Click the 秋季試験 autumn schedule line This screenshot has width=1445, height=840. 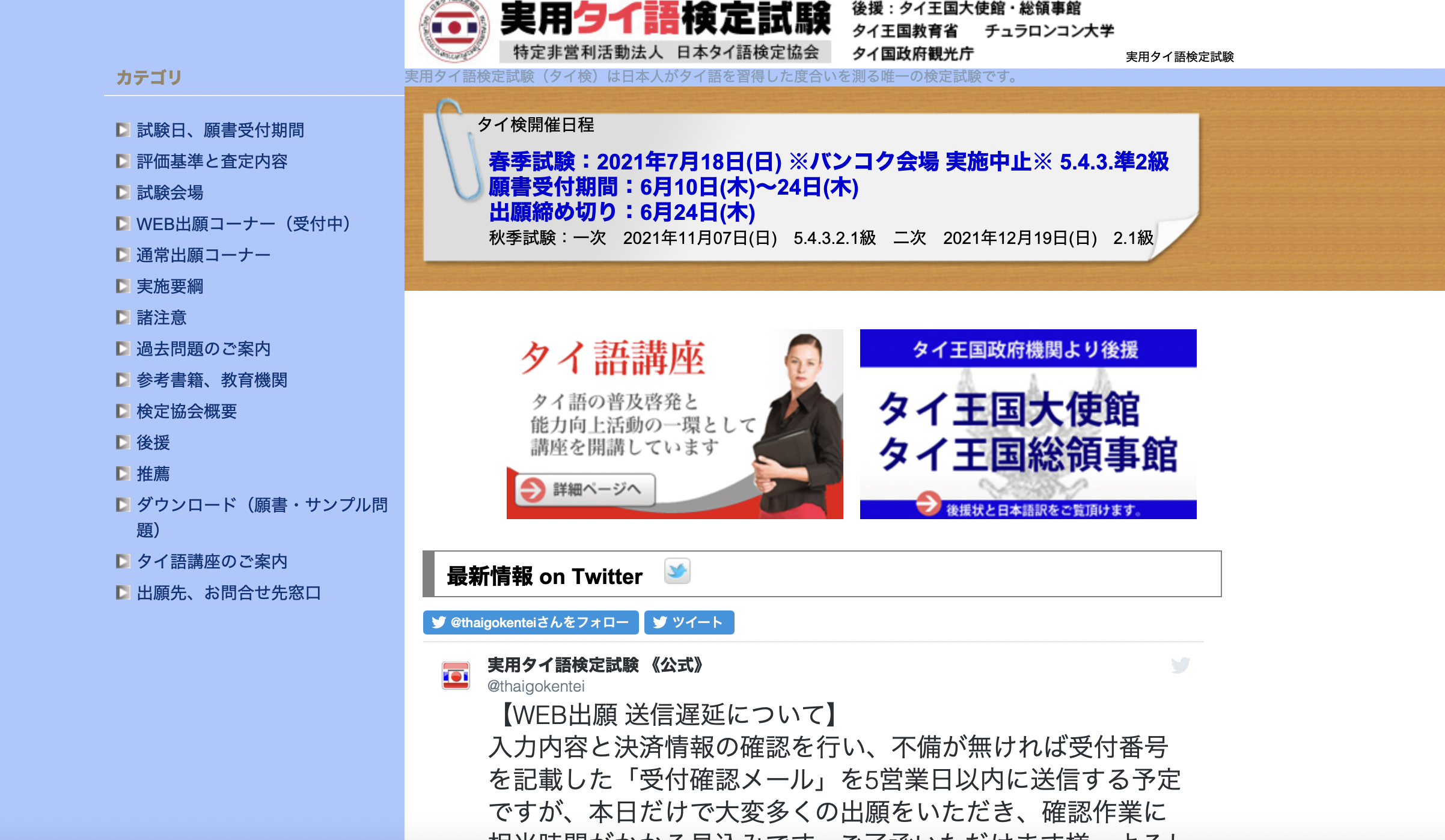(821, 238)
